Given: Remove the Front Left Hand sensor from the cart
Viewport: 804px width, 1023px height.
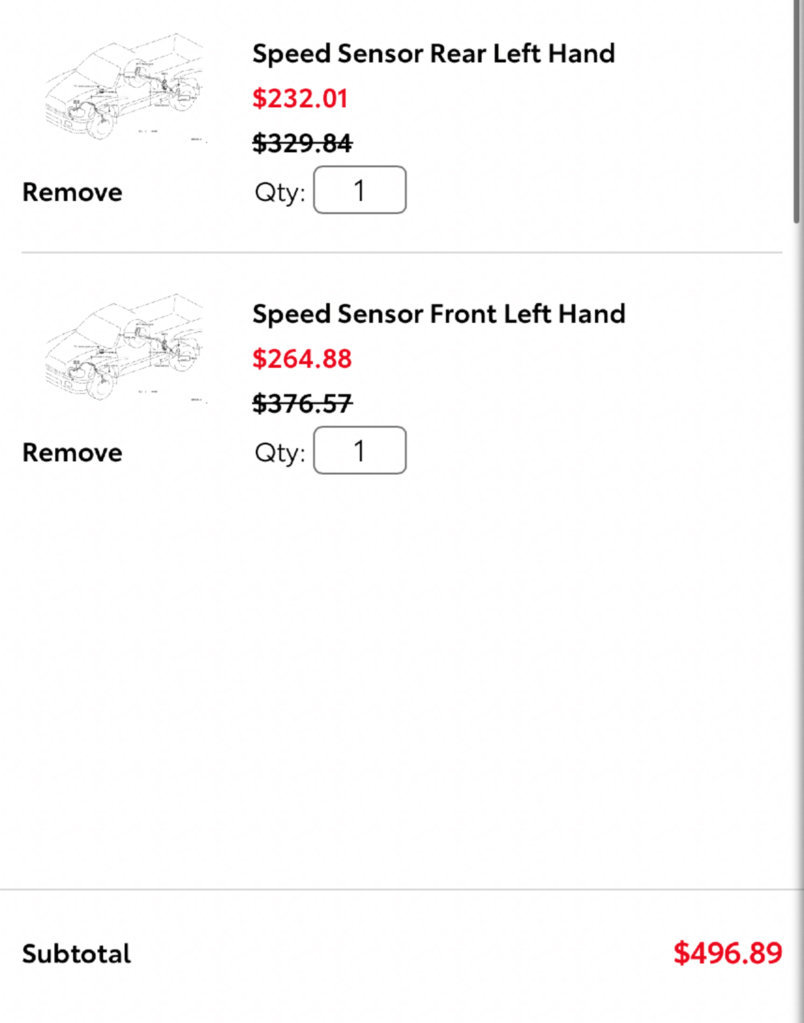Looking at the screenshot, I should click(x=72, y=452).
